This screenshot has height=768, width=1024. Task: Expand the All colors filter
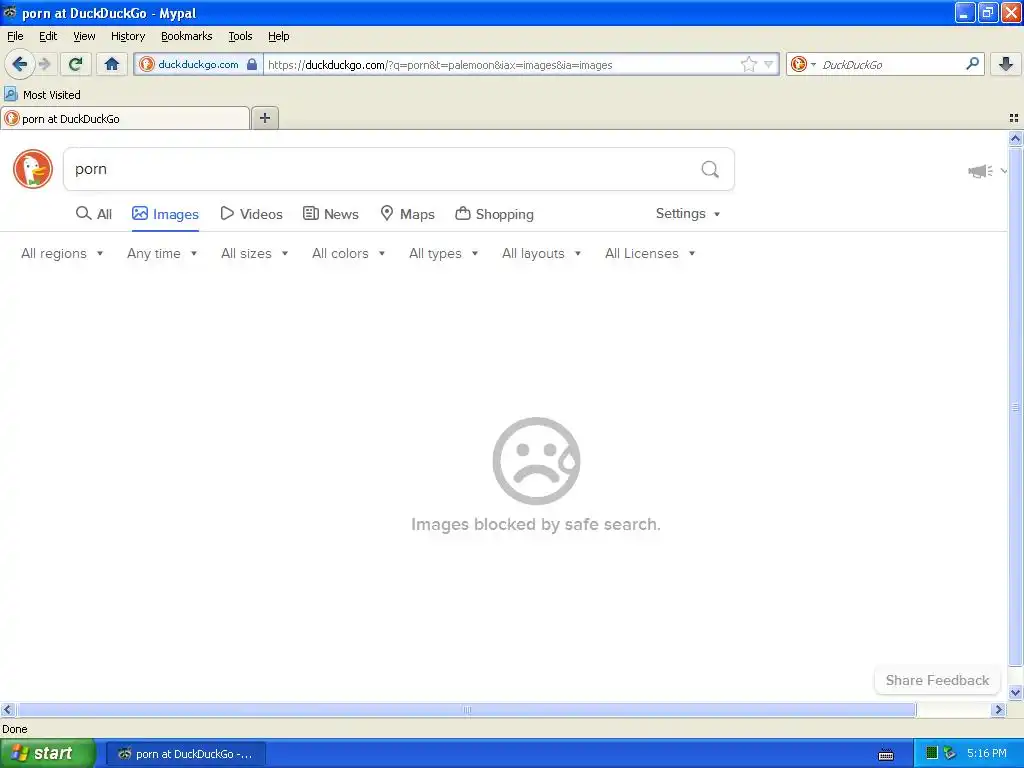[349, 253]
